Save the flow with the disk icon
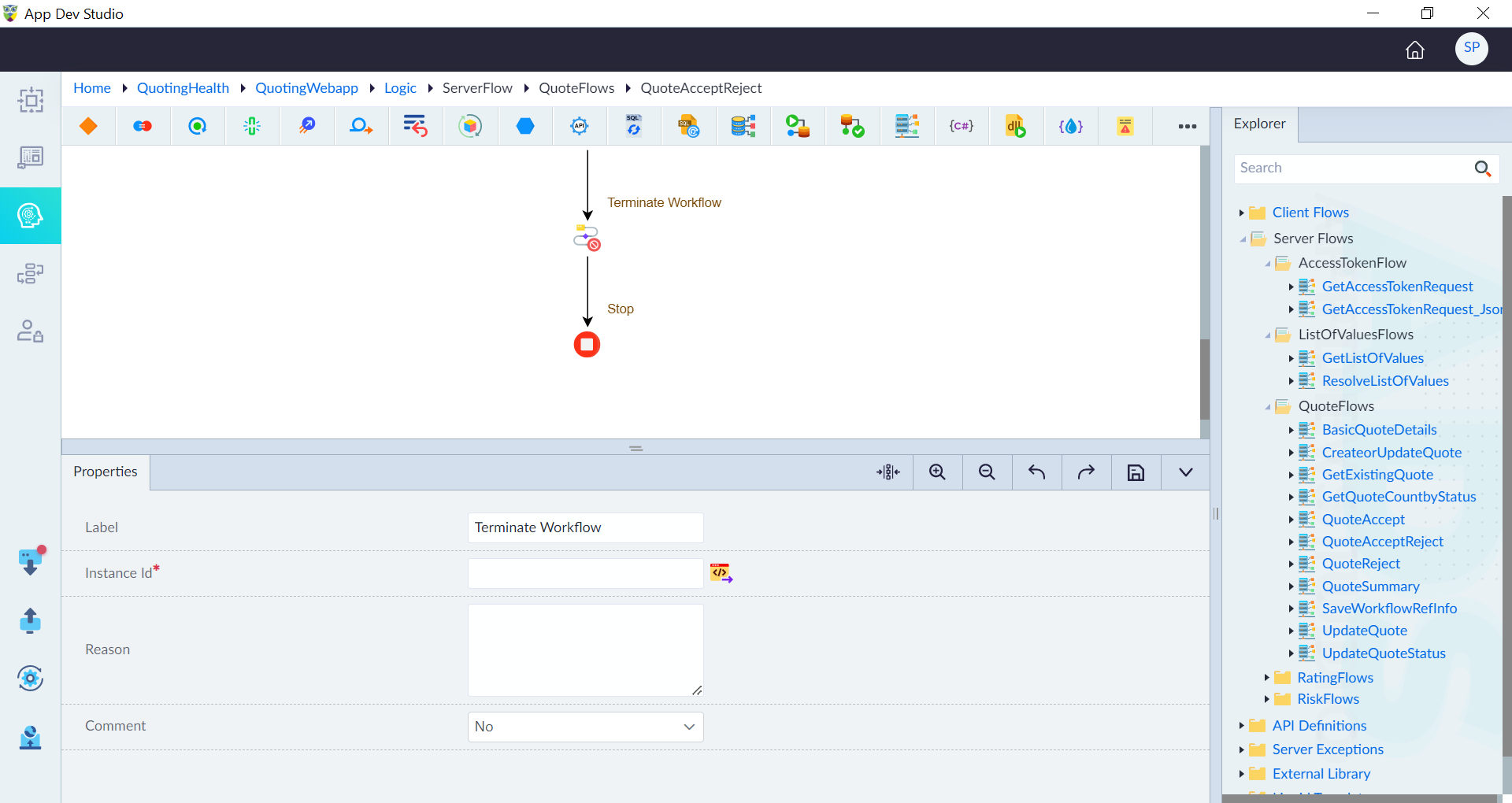 coord(1136,472)
